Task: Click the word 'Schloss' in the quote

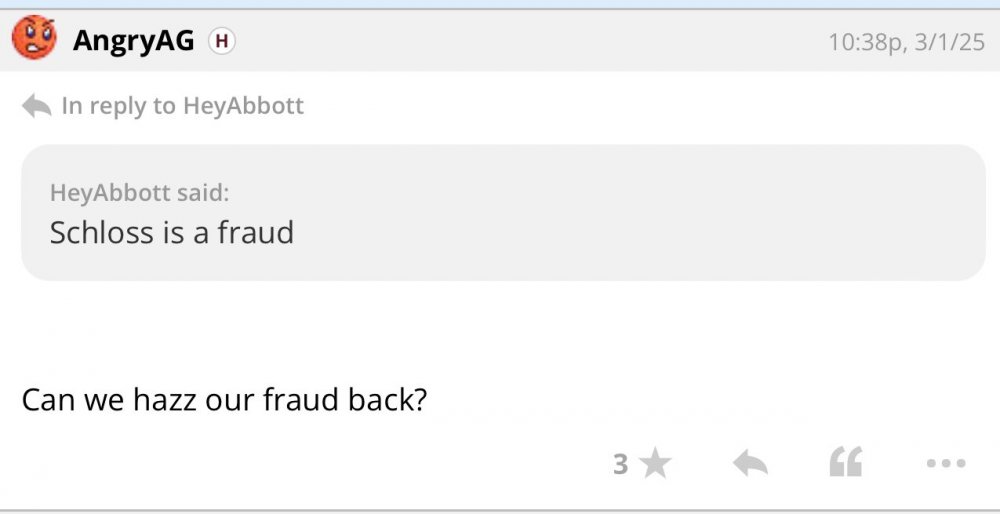Action: pos(90,233)
